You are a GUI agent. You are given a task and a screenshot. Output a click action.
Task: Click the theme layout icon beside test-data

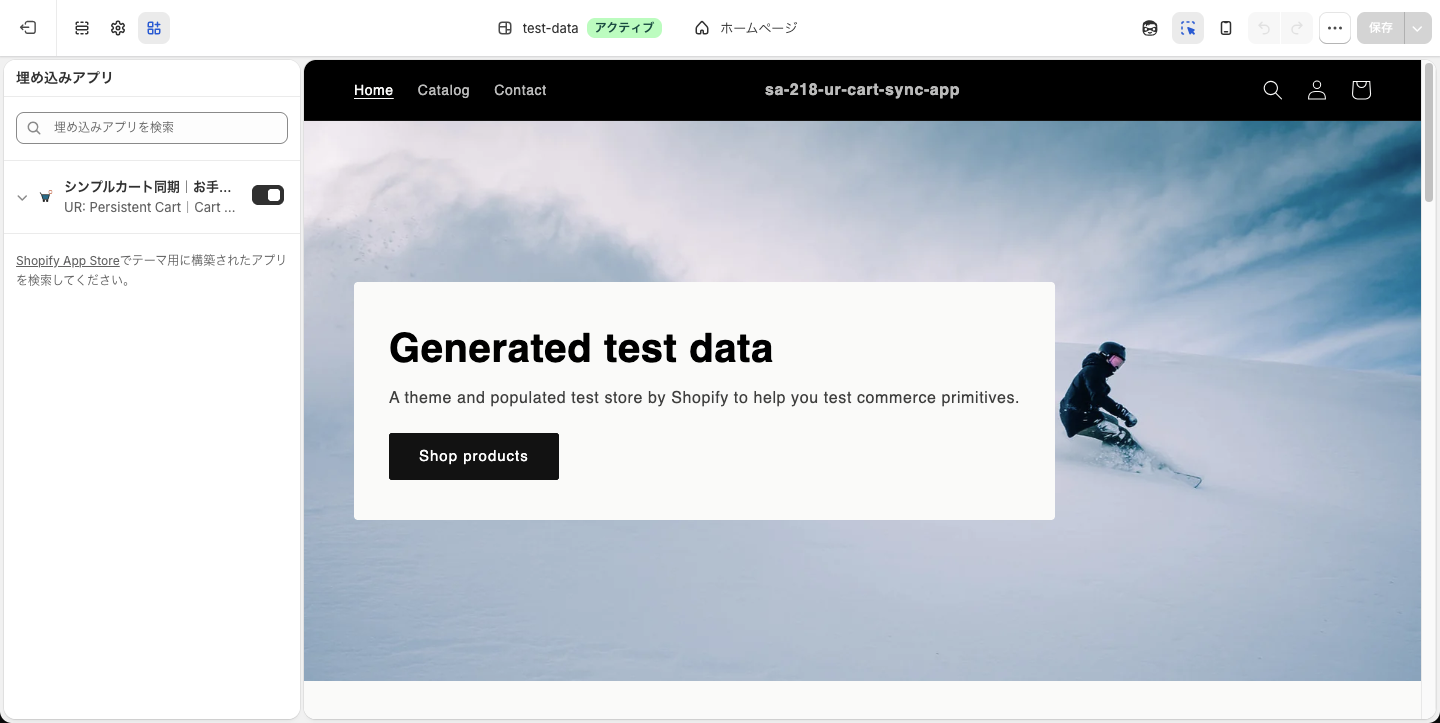(x=505, y=28)
